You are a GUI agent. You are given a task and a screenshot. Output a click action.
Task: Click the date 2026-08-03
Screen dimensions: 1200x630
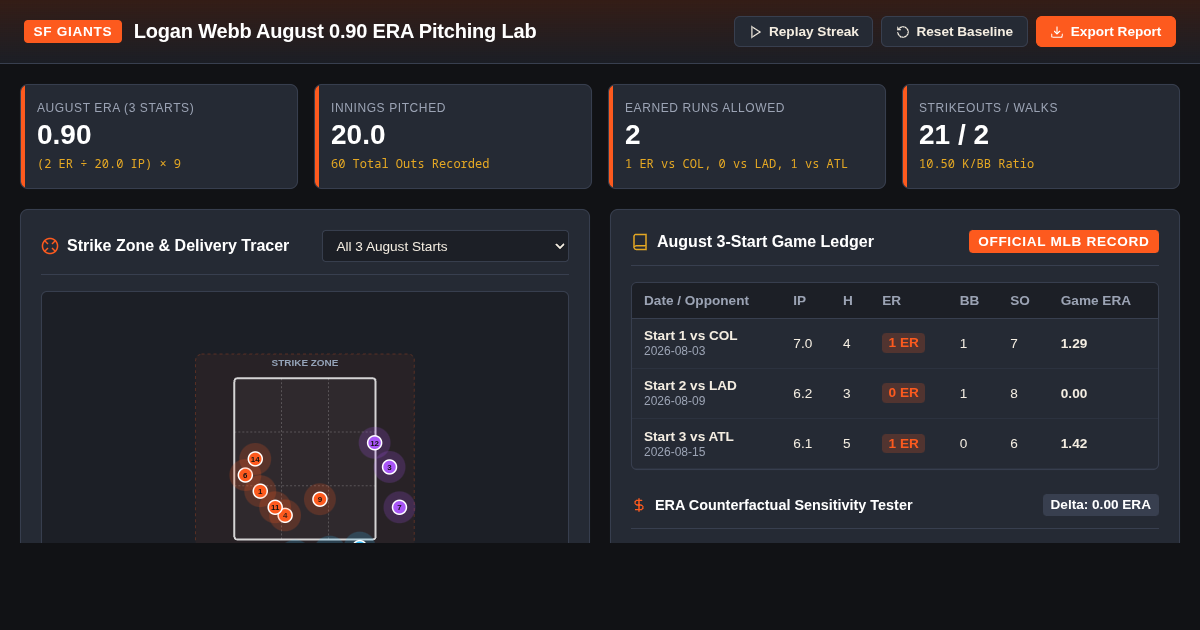[675, 351]
